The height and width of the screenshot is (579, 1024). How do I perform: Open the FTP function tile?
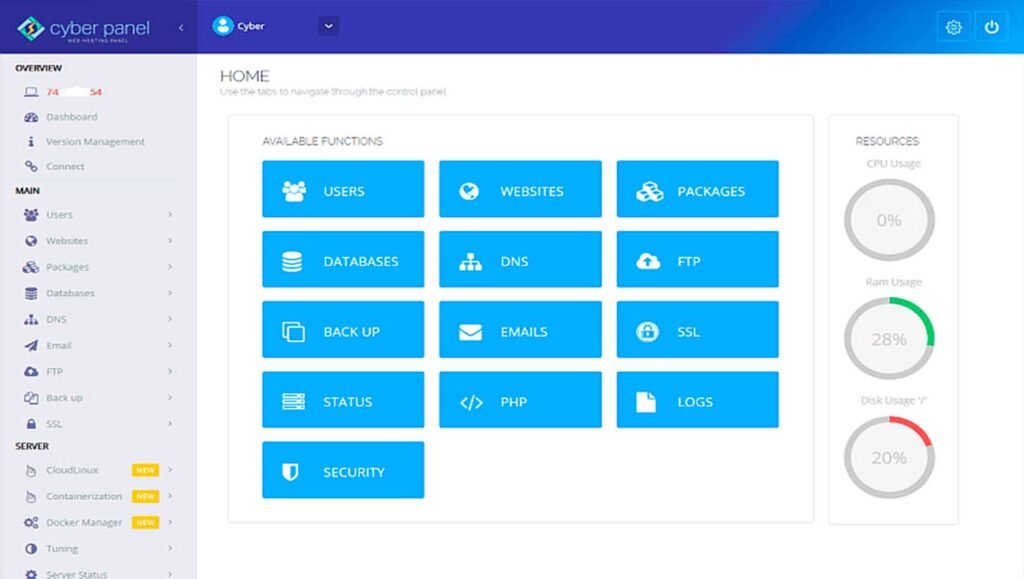click(x=697, y=259)
